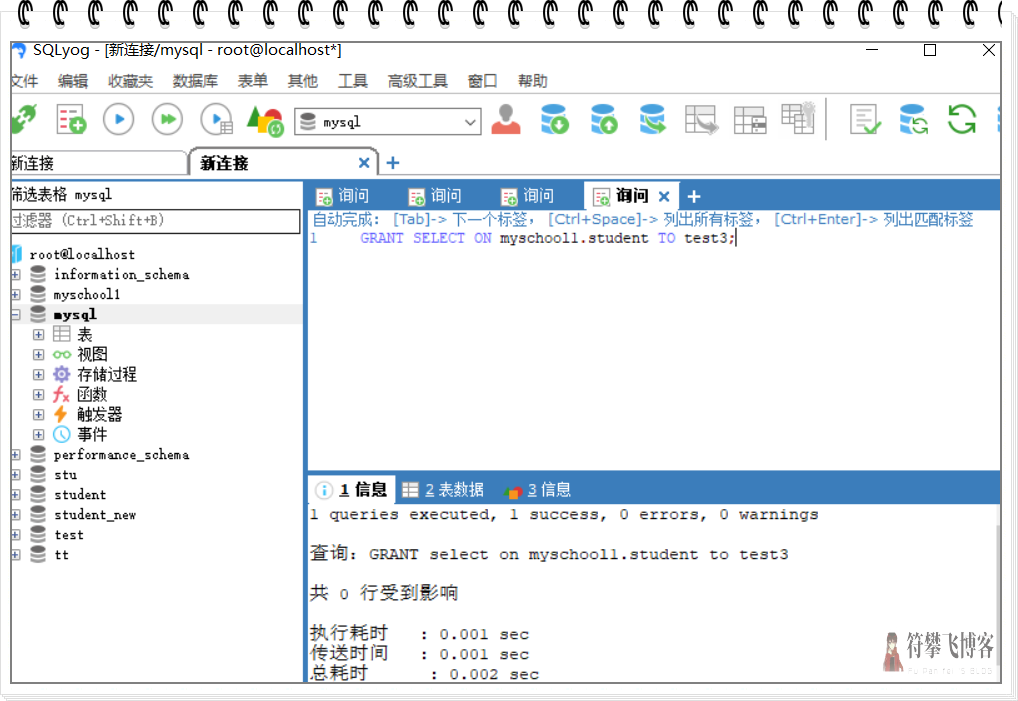This screenshot has height=701, width=1018.
Task: Open the 文件 menu
Action: [25, 81]
